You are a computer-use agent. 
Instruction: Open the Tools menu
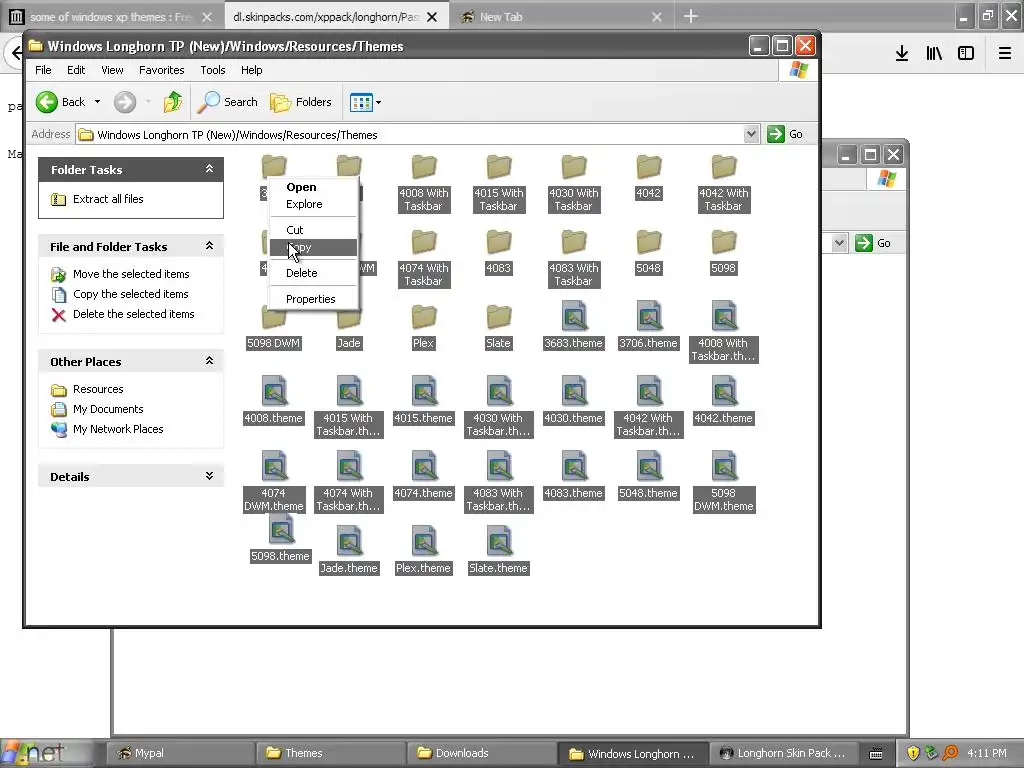pyautogui.click(x=212, y=70)
